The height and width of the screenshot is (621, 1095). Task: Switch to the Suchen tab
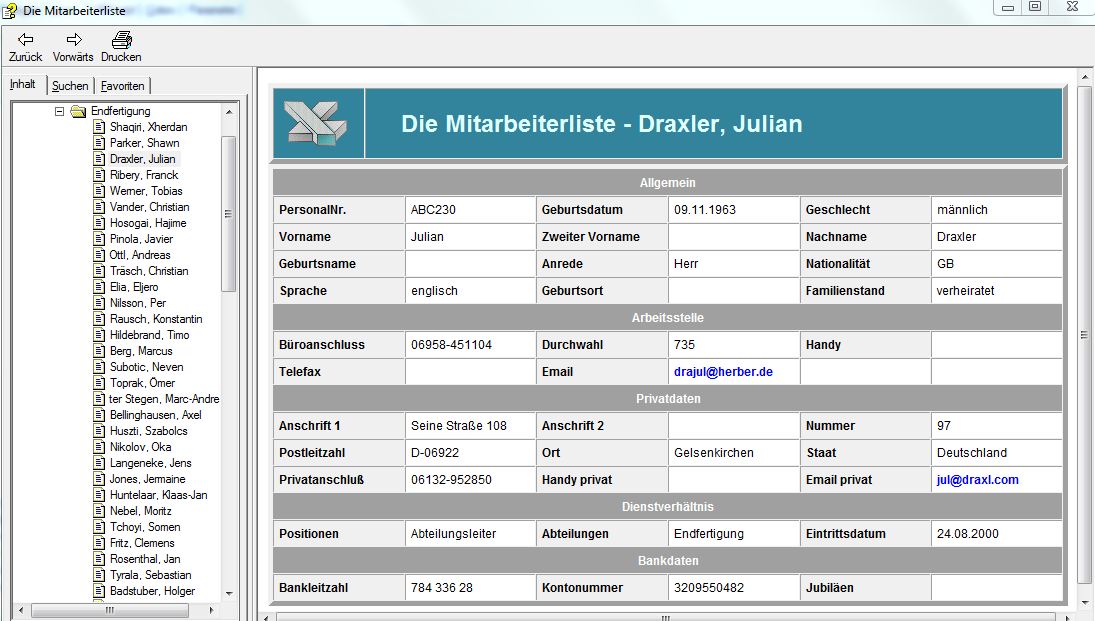point(70,86)
